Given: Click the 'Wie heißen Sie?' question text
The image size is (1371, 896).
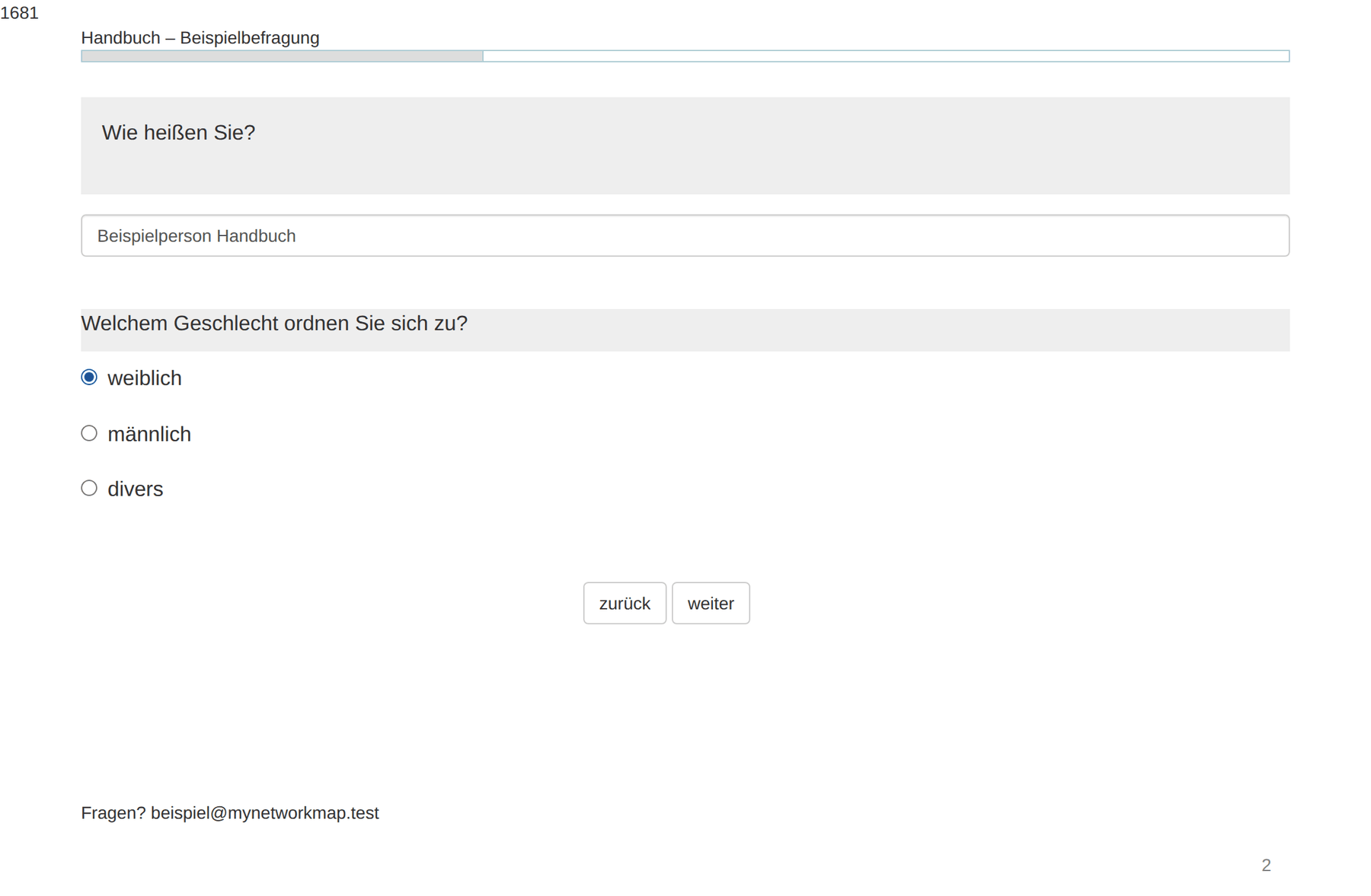Looking at the screenshot, I should point(178,132).
